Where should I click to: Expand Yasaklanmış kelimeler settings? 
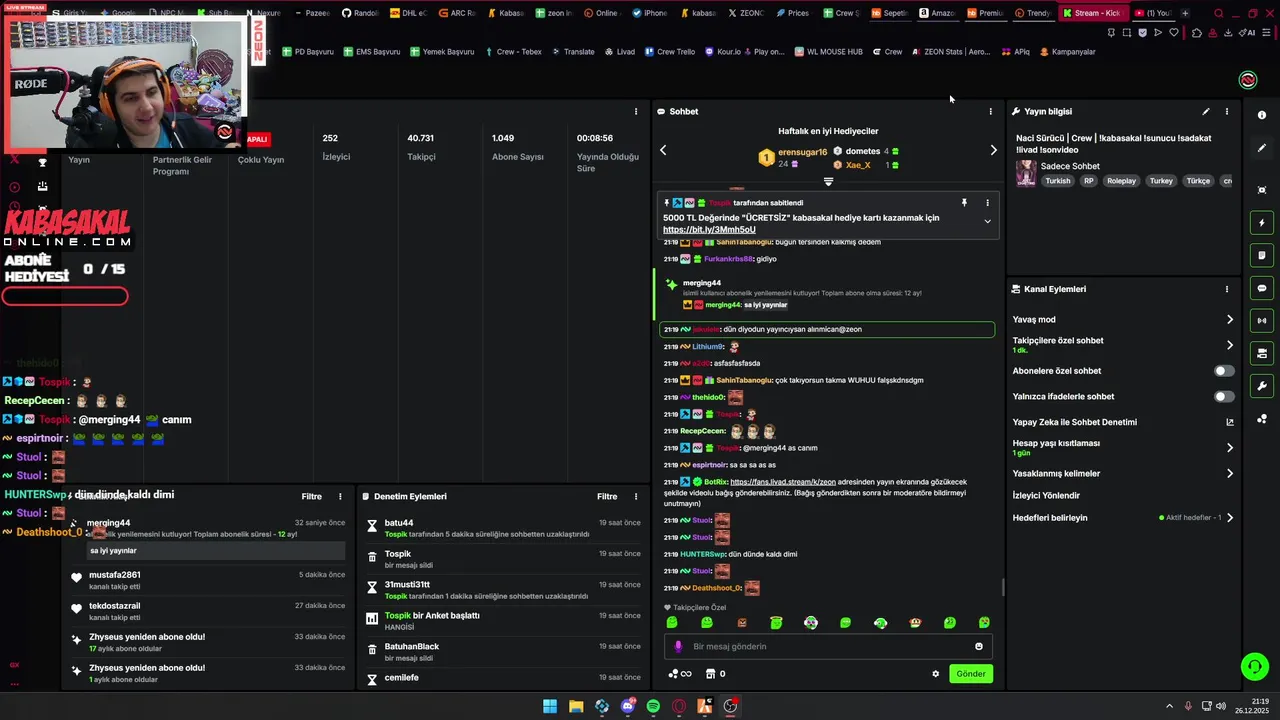[1229, 474]
